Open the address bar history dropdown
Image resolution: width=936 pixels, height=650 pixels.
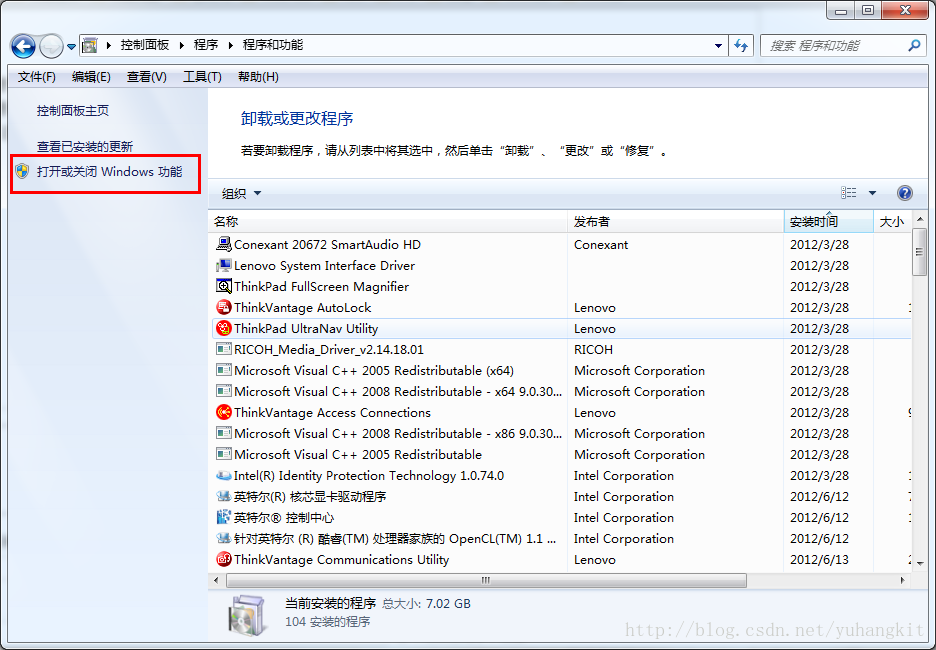718,46
